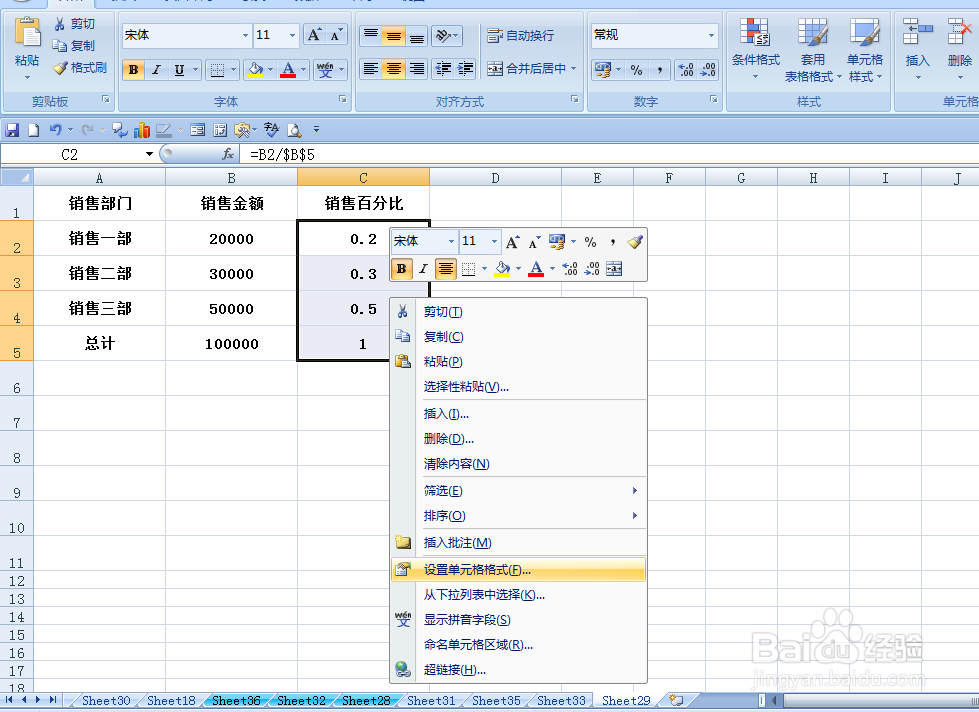
Task: Click the 剪切 cut button in ribbon
Action: (75, 24)
